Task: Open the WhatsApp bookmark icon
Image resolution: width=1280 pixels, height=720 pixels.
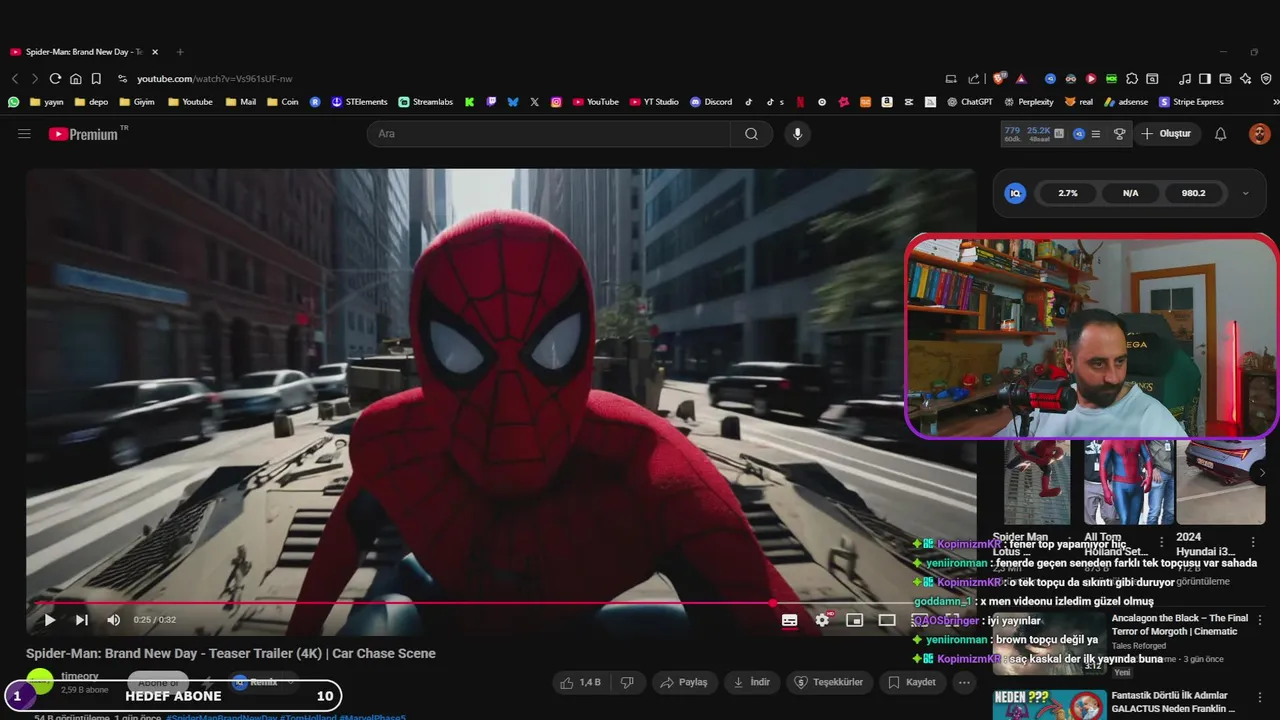Action: (13, 102)
